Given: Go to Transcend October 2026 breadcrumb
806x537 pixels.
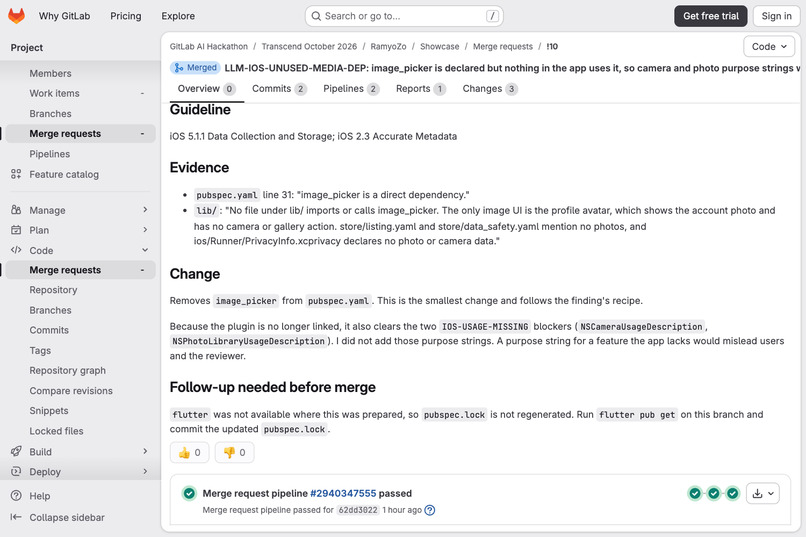Looking at the screenshot, I should pos(309,46).
